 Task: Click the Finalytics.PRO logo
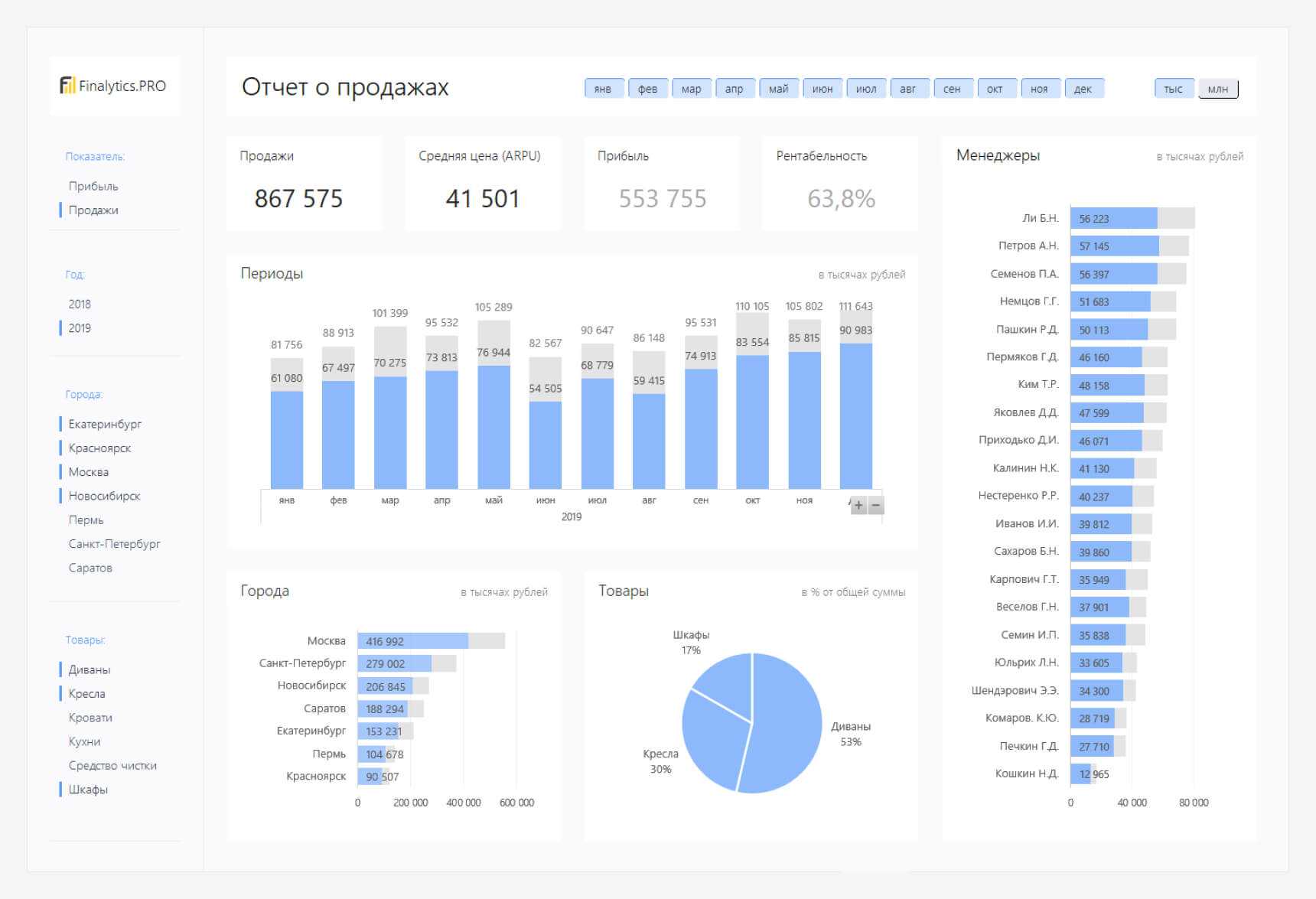point(113,86)
